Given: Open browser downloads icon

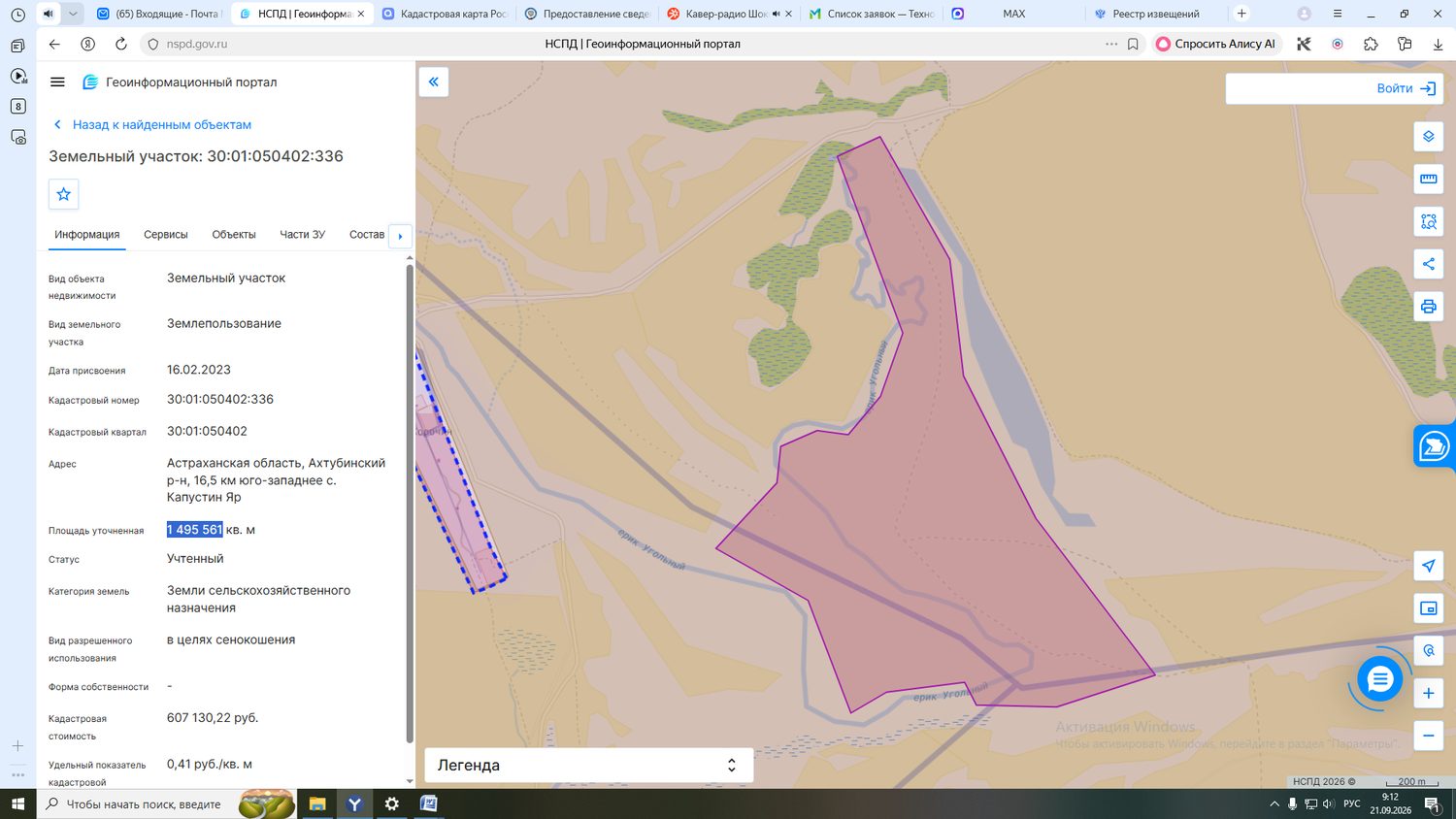Looking at the screenshot, I should tap(1438, 44).
